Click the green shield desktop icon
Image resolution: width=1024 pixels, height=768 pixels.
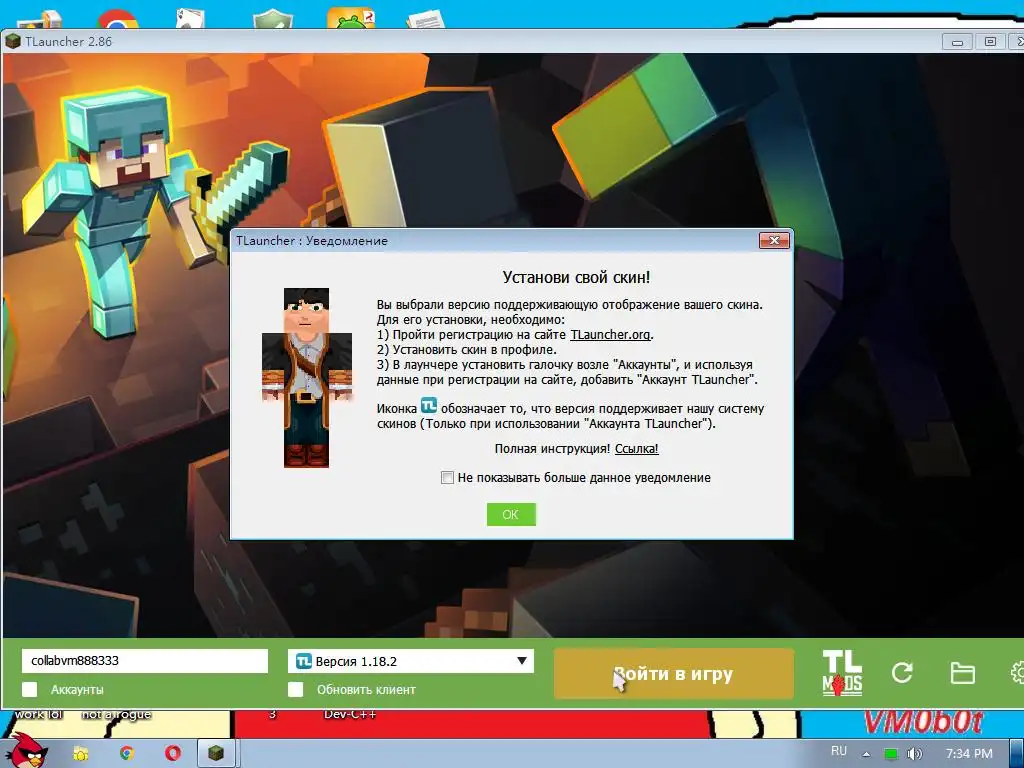coord(273,18)
